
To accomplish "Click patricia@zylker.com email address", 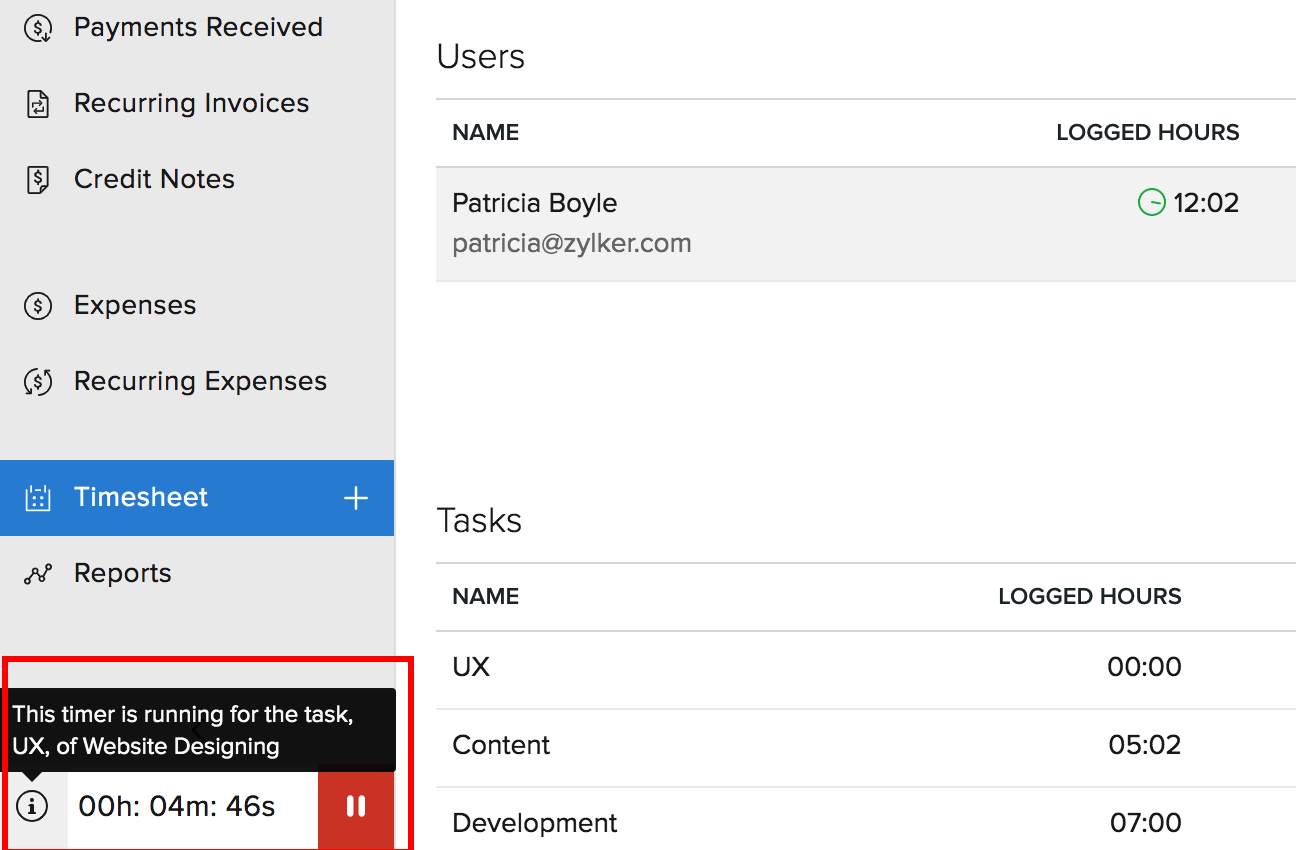I will pos(572,242).
